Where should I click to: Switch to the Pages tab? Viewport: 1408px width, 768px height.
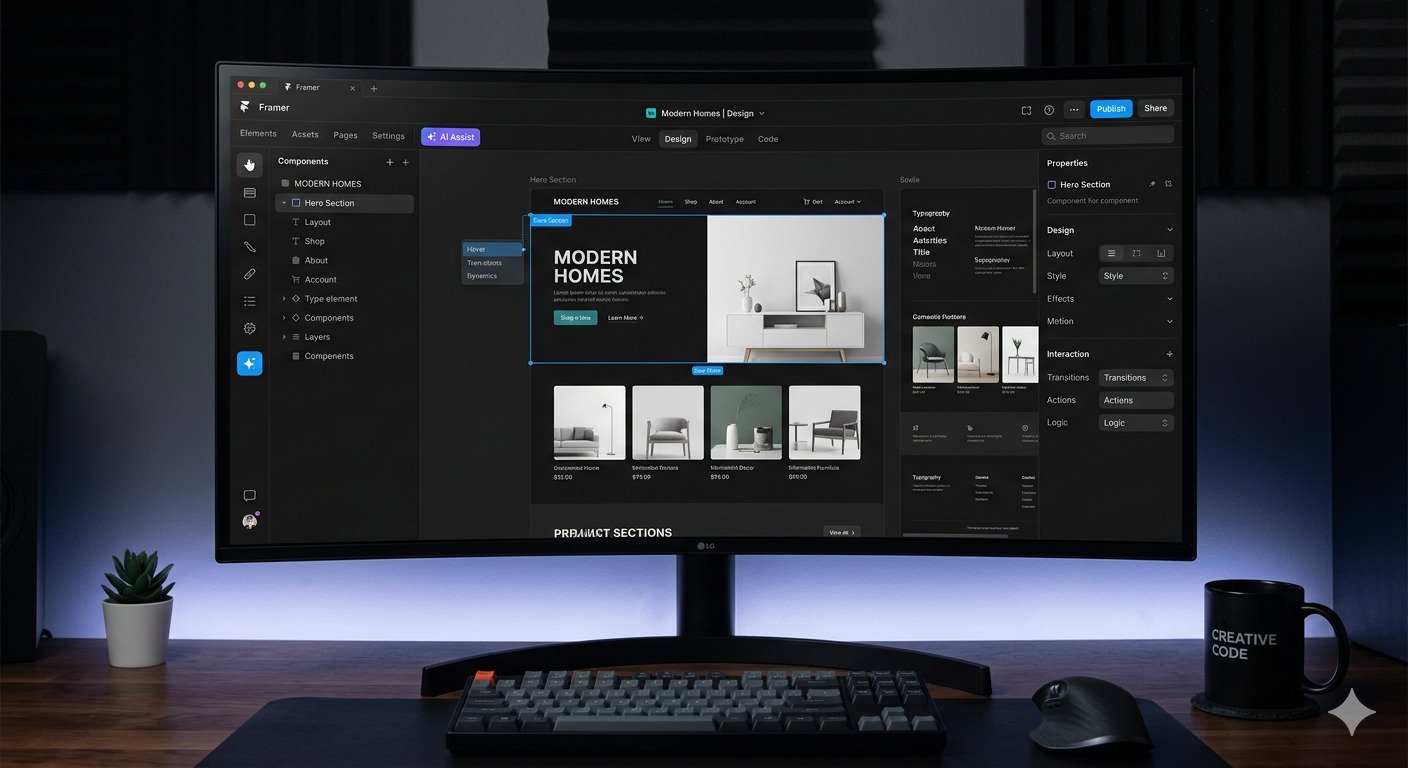coord(345,135)
